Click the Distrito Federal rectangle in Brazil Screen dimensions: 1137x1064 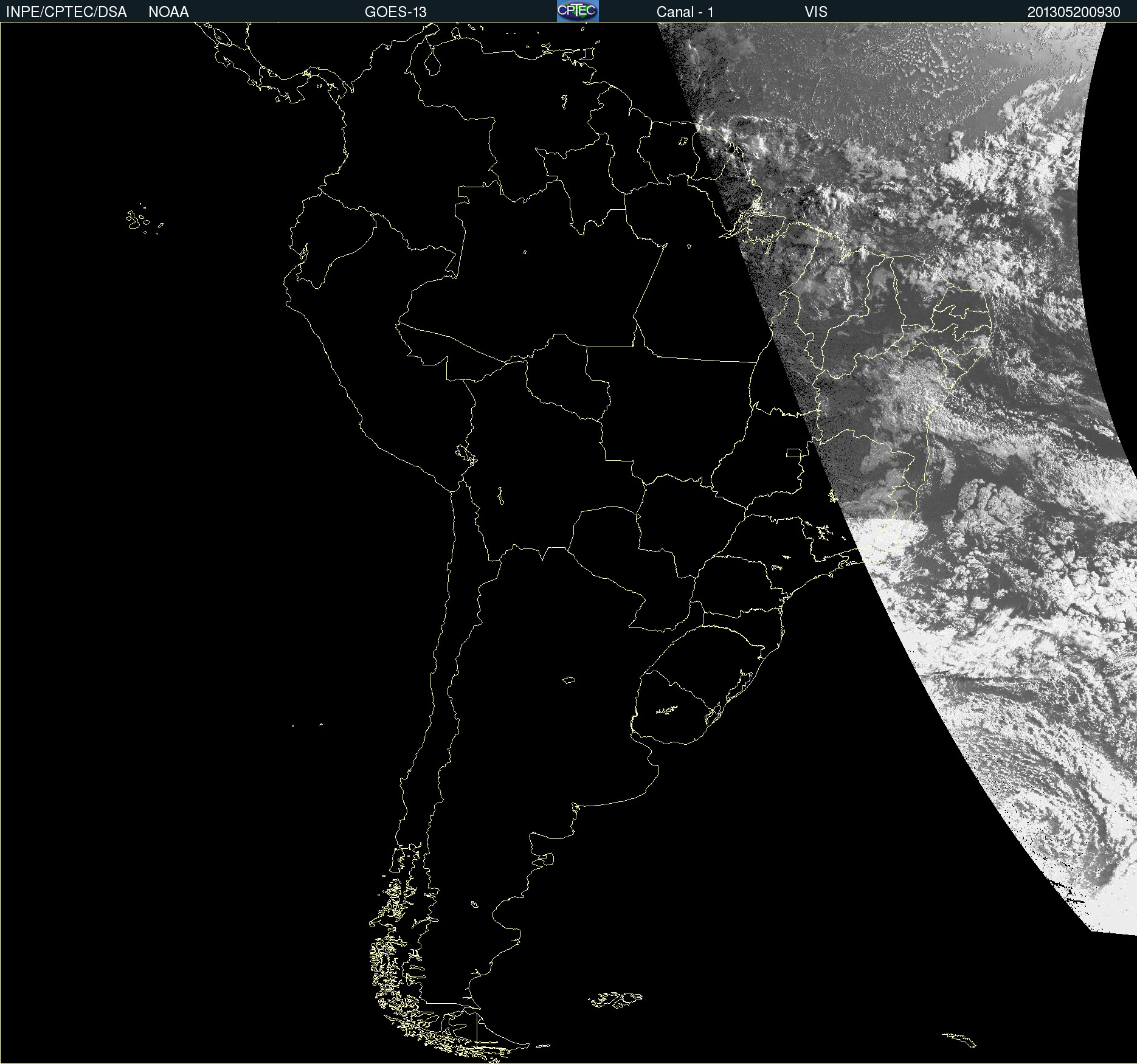tap(793, 453)
